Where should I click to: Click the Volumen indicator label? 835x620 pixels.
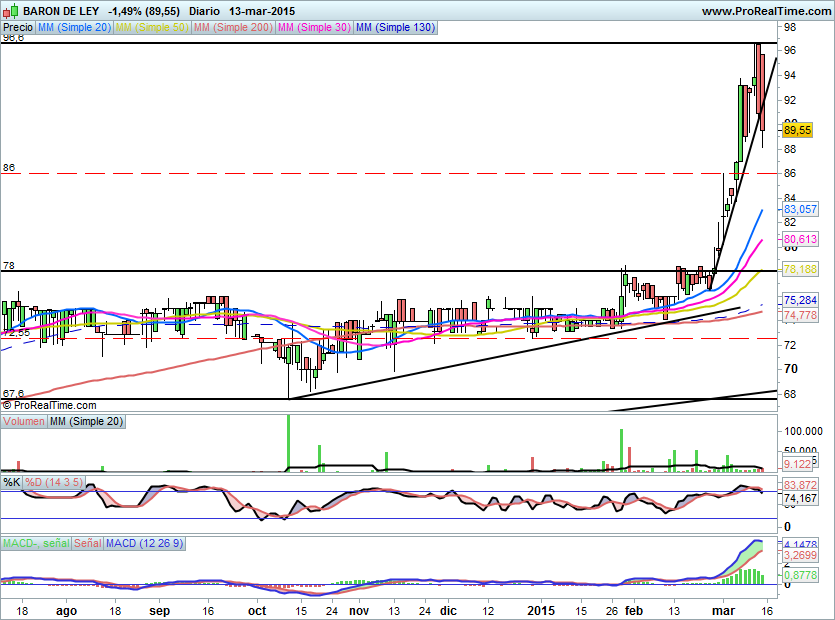[x=23, y=422]
